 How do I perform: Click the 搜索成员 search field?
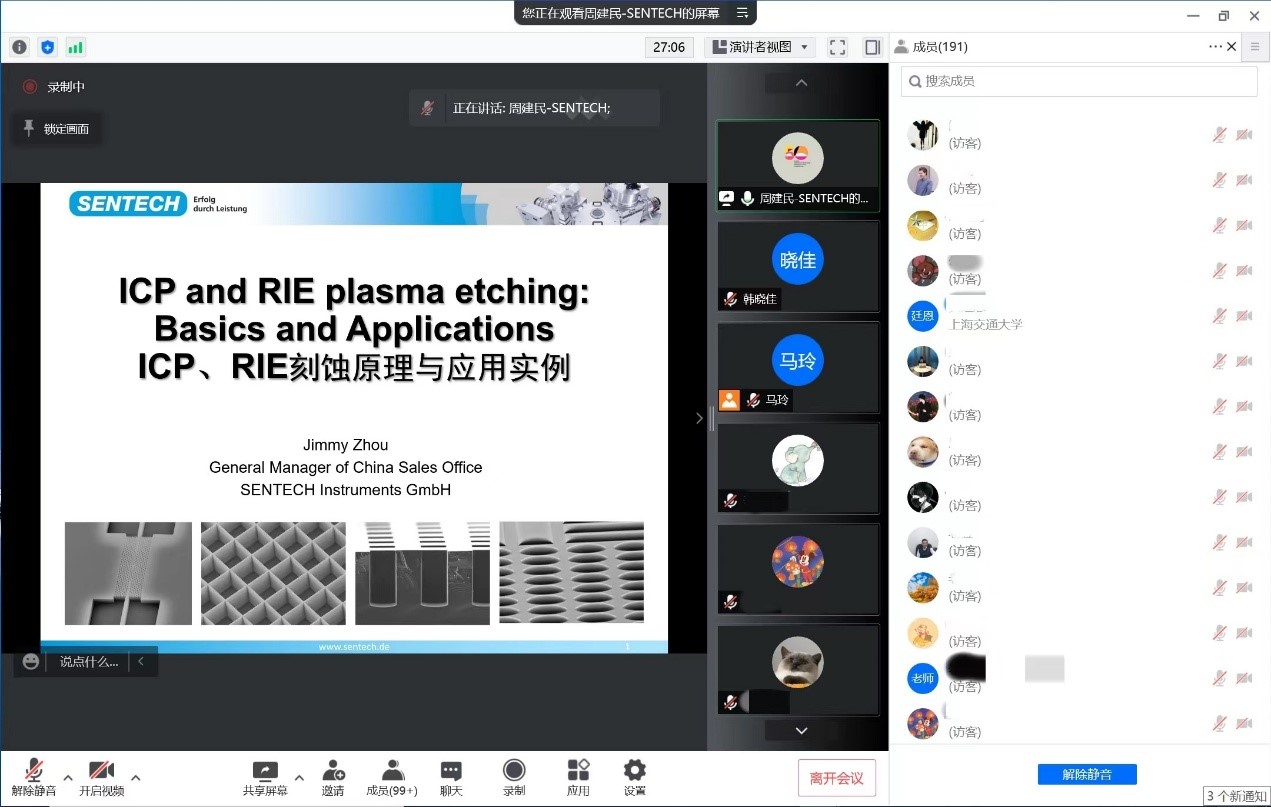[1080, 81]
